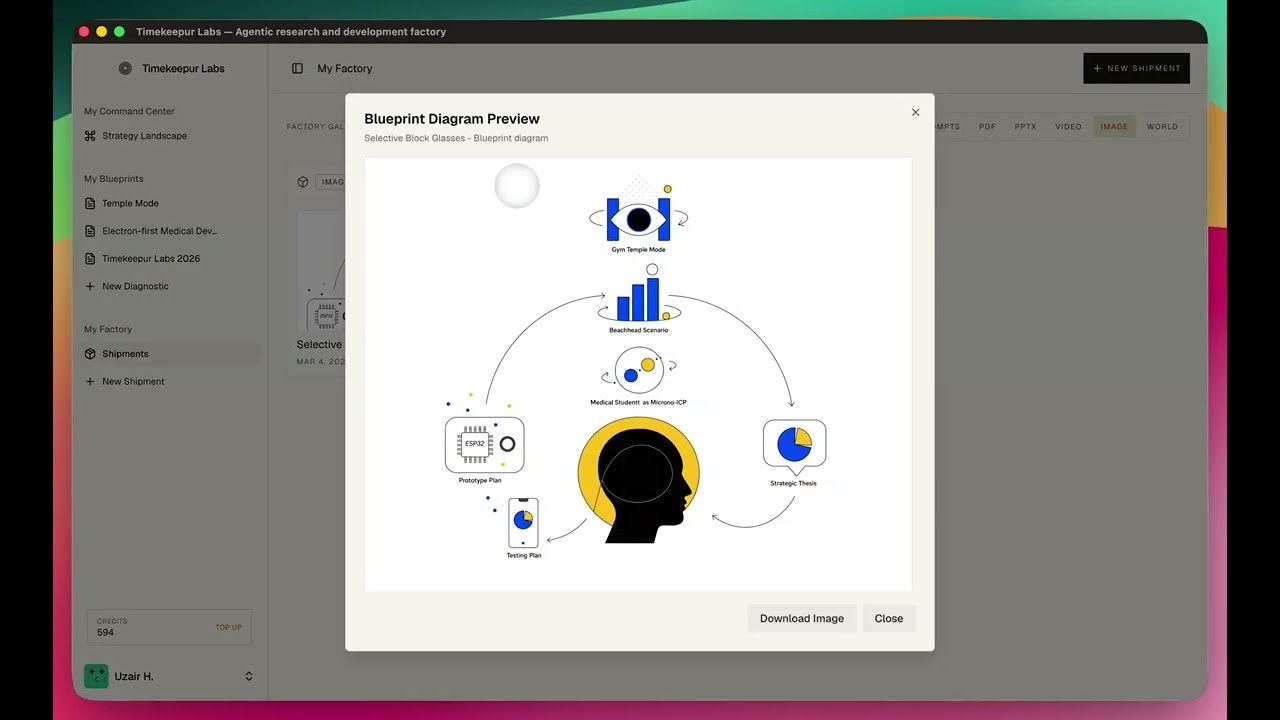
Task: Click the My Factory sidebar panel icon
Action: pos(296,68)
